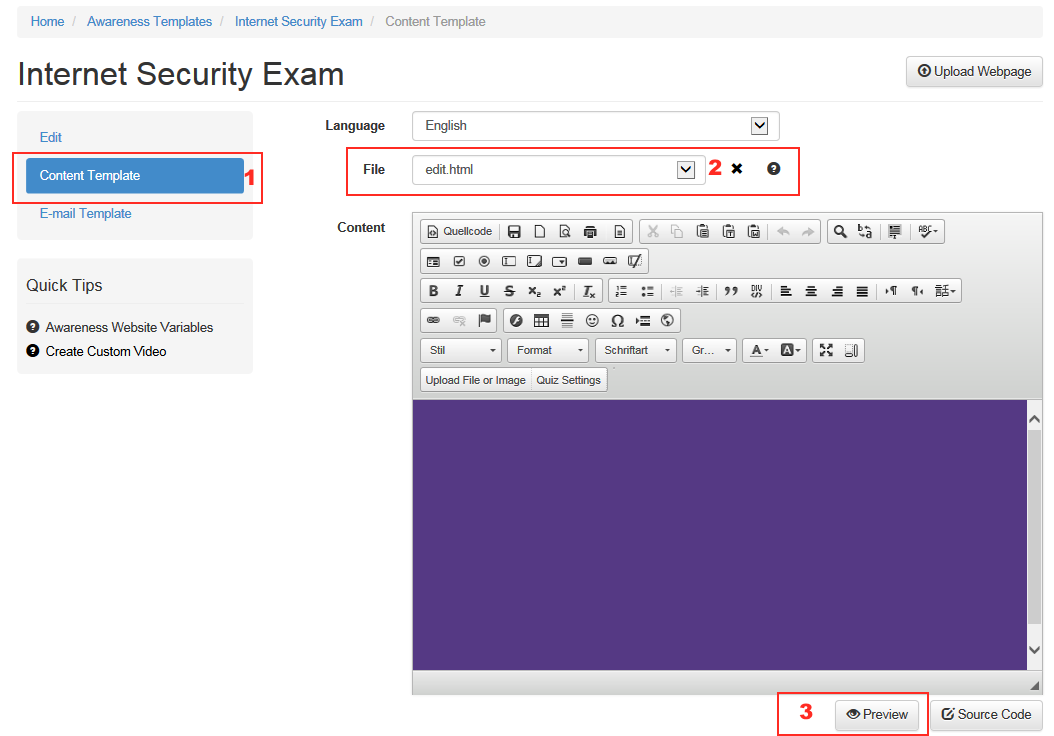Click the document preview magnifier icon
The height and width of the screenshot is (736, 1054).
(565, 231)
